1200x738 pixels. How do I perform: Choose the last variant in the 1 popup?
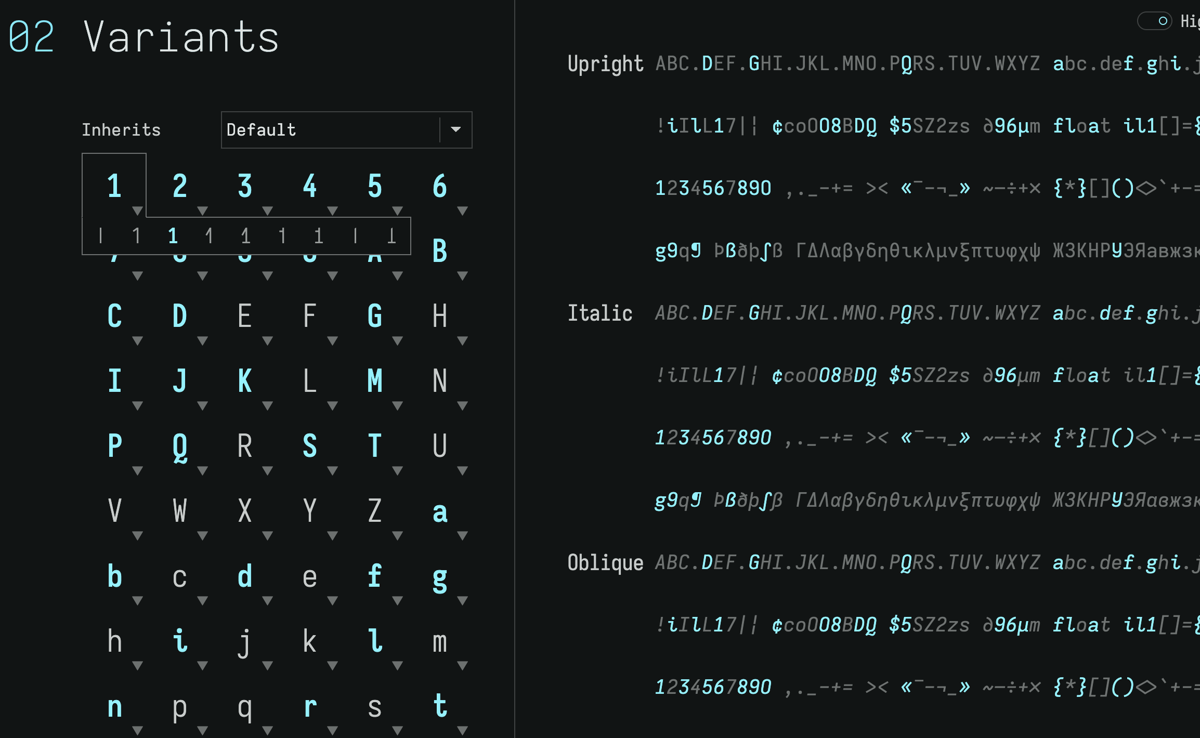coord(392,237)
